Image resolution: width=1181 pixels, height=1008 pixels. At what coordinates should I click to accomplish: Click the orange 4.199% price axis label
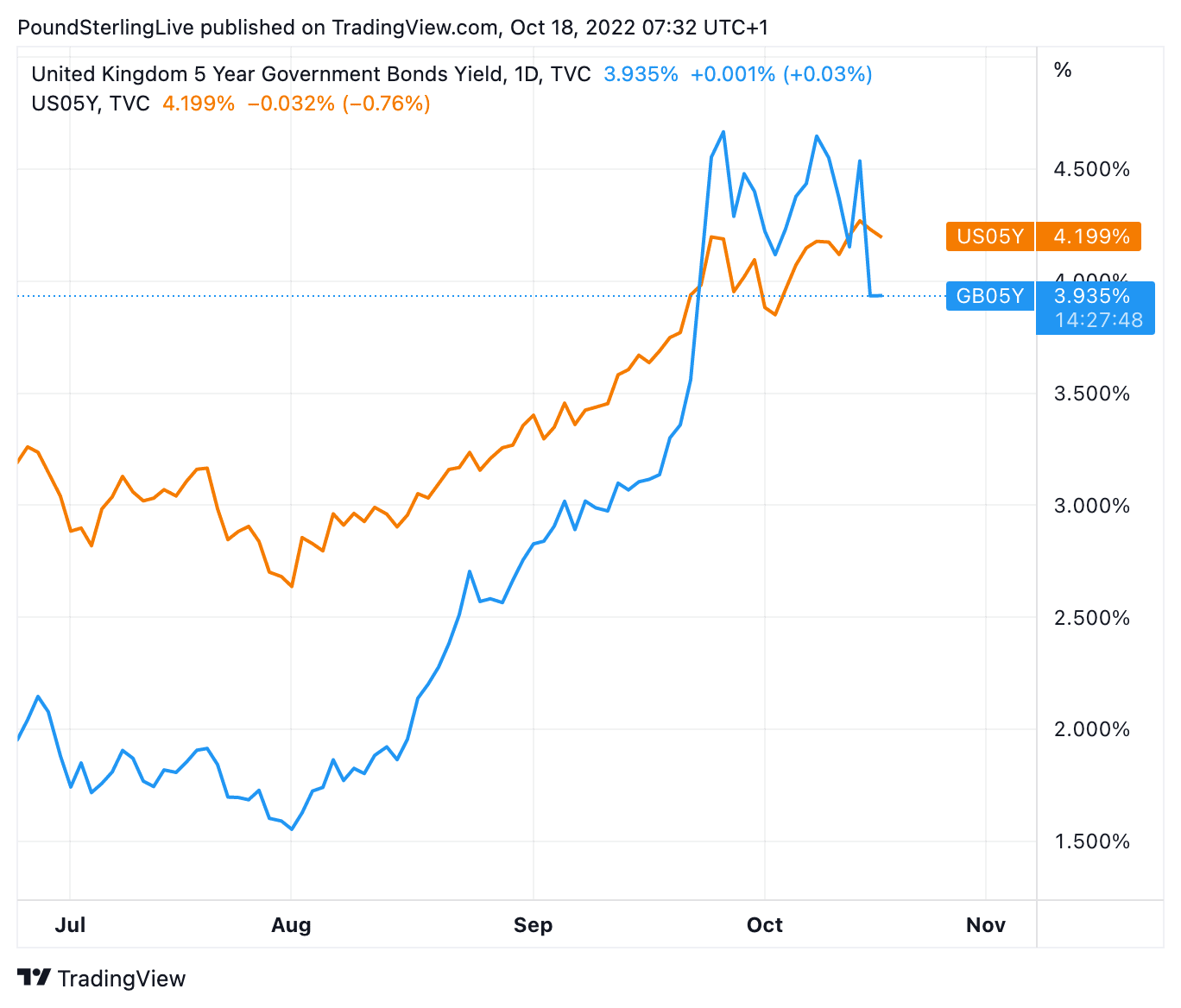coord(1091,236)
